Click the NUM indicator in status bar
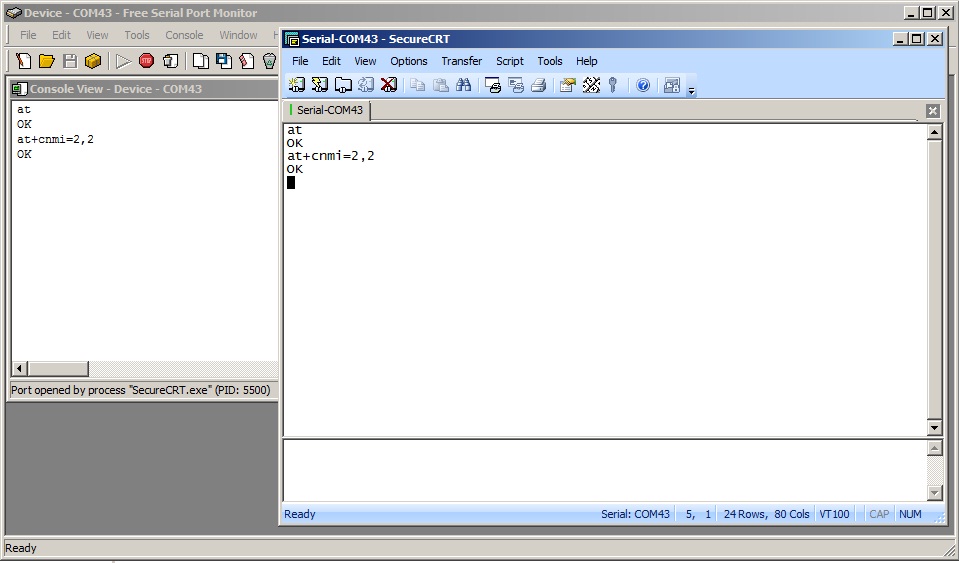This screenshot has width=959, height=563. (x=910, y=514)
